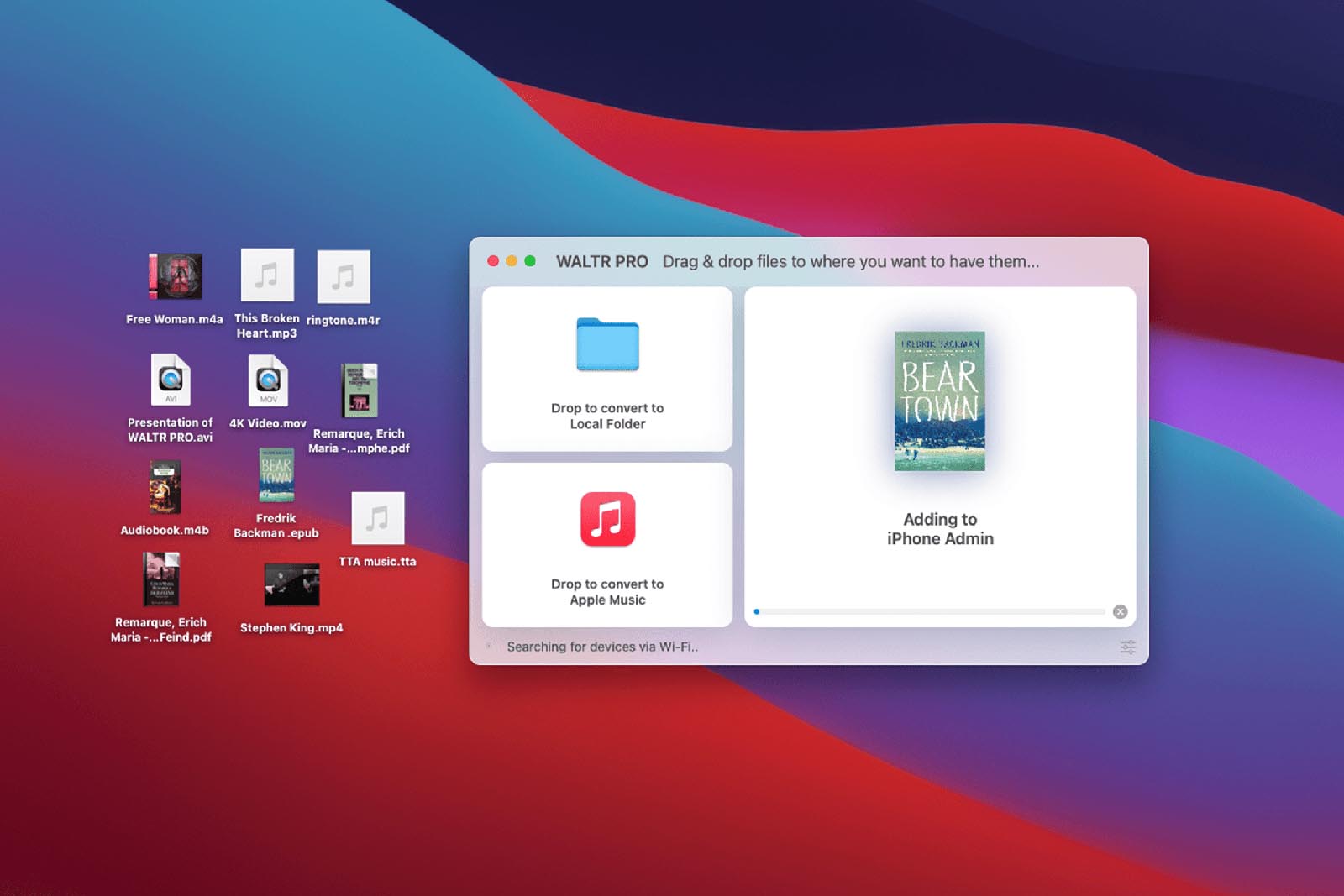Select Presentation of WALTR PRO.avi icon
The image size is (1344, 896).
[x=171, y=380]
